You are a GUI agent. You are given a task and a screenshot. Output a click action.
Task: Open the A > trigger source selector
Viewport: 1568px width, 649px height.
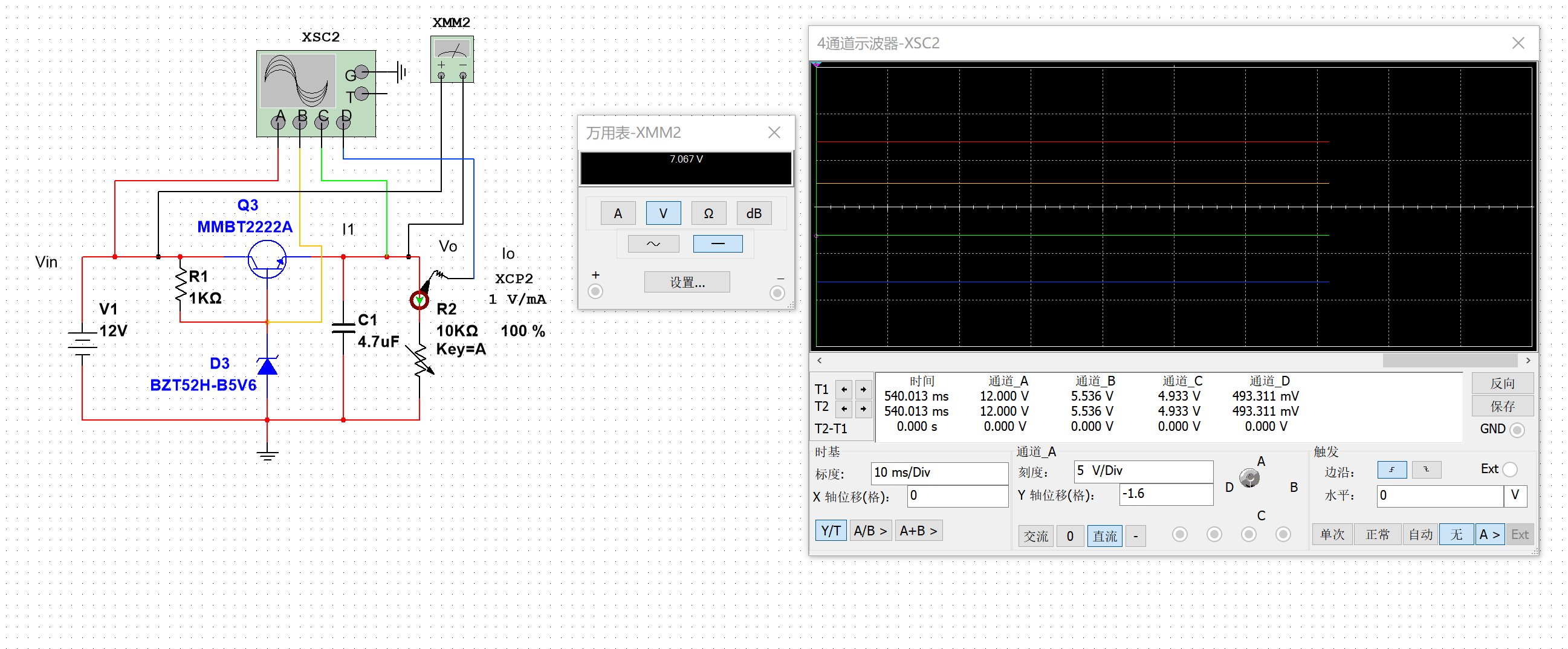(x=1489, y=535)
